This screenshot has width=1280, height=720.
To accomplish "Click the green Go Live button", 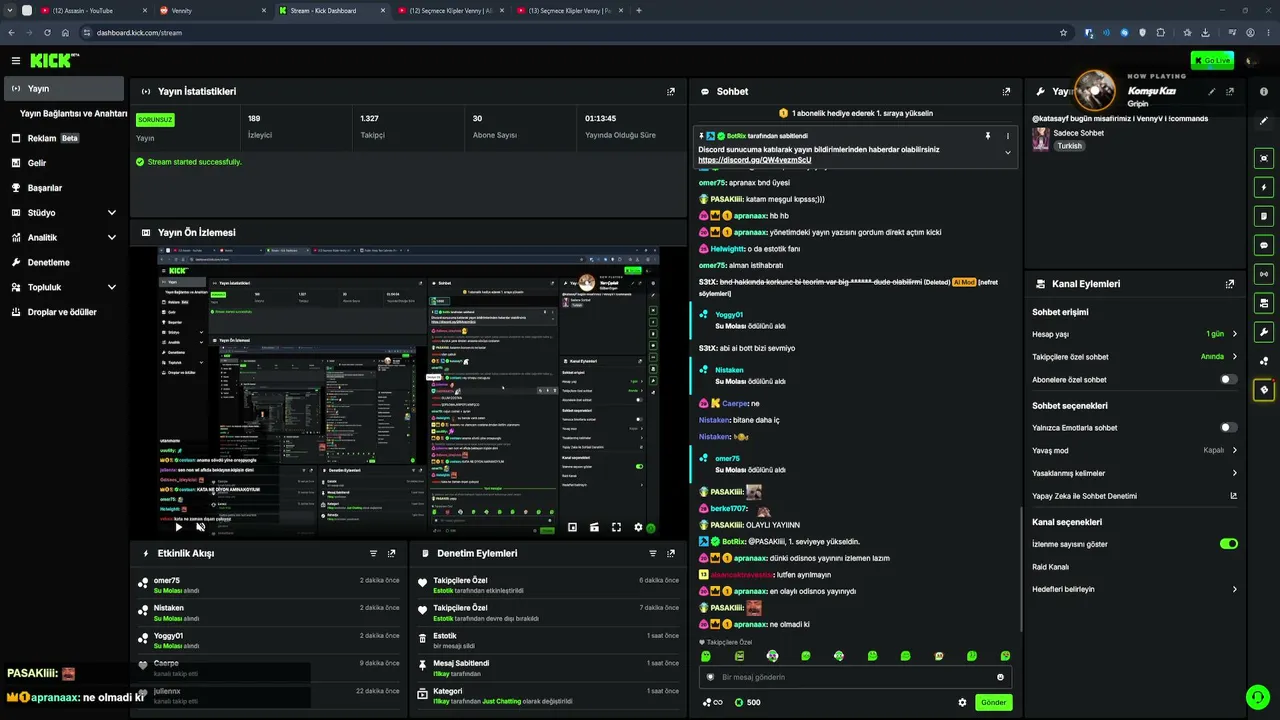I will [1212, 60].
